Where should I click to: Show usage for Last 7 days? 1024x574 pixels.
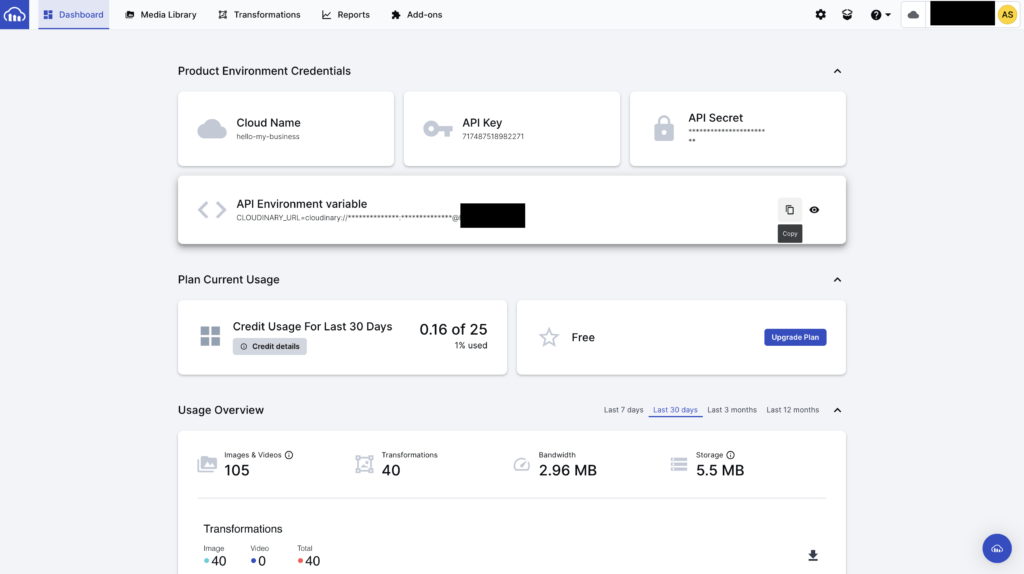(623, 410)
